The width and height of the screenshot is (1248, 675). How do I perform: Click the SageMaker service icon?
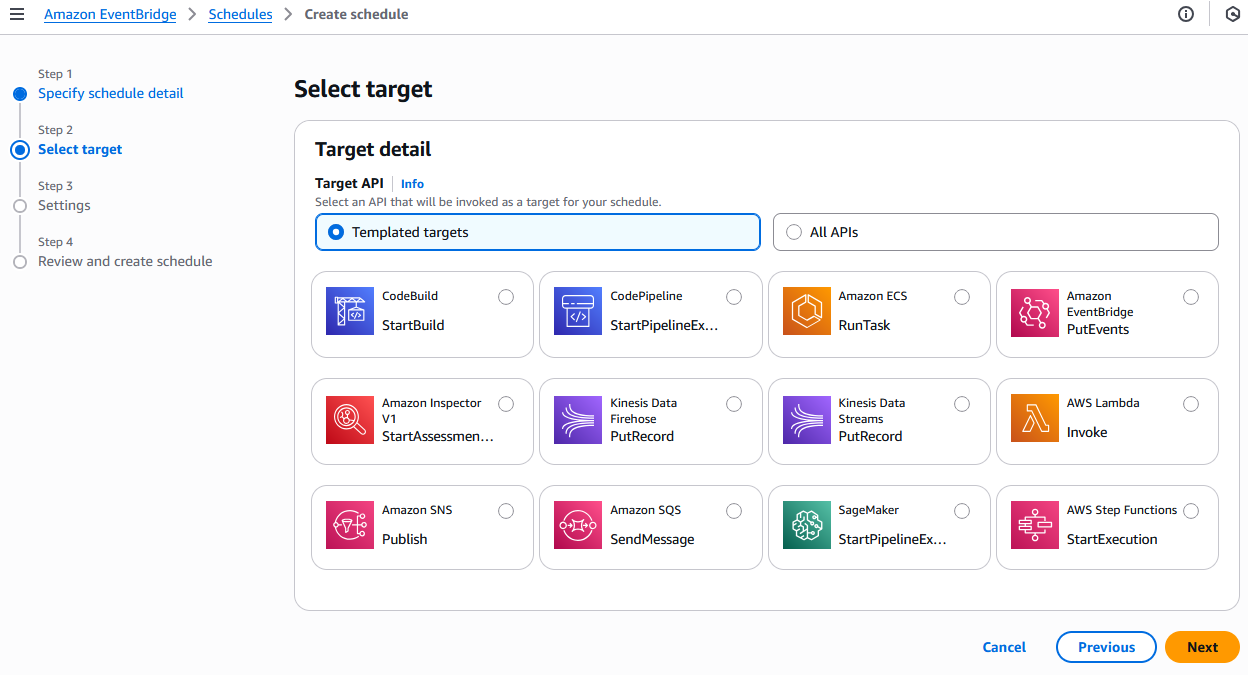pyautogui.click(x=807, y=525)
